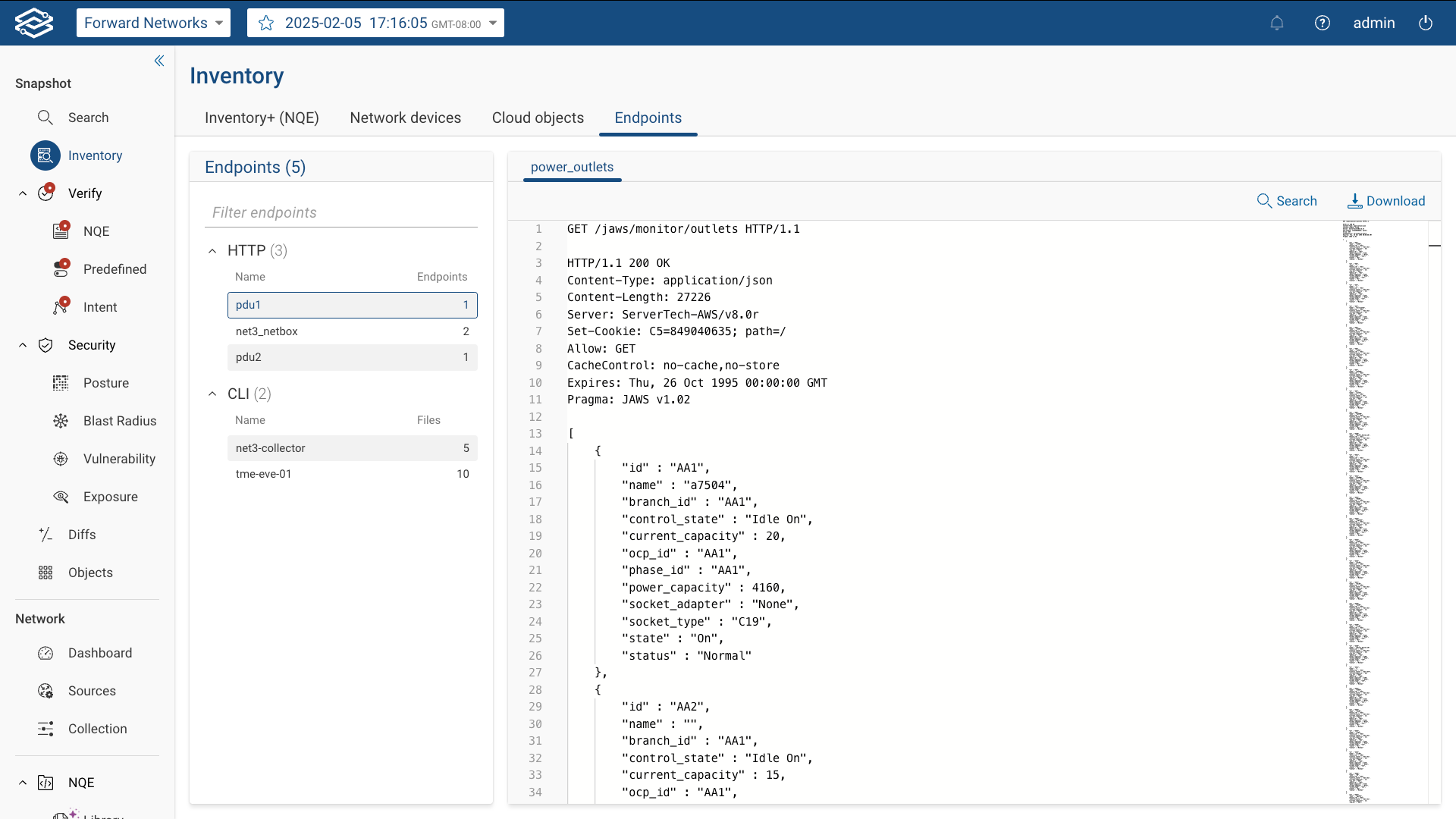
Task: Open notifications via bell icon
Action: click(x=1277, y=23)
